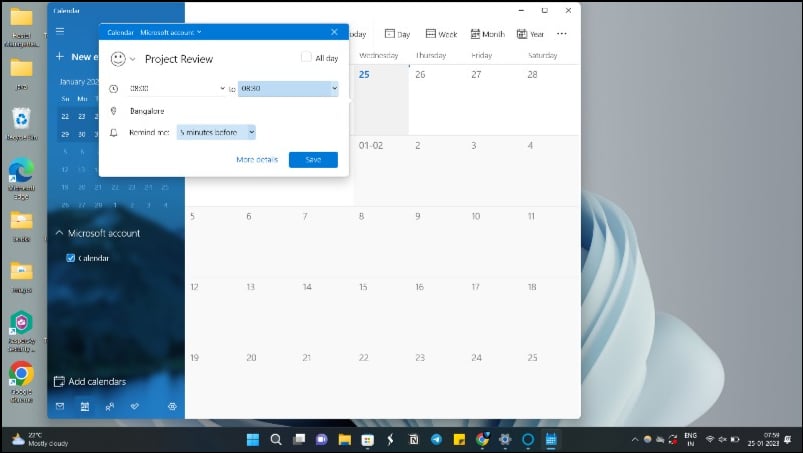Switch to Week view
The image size is (803, 453).
click(441, 34)
